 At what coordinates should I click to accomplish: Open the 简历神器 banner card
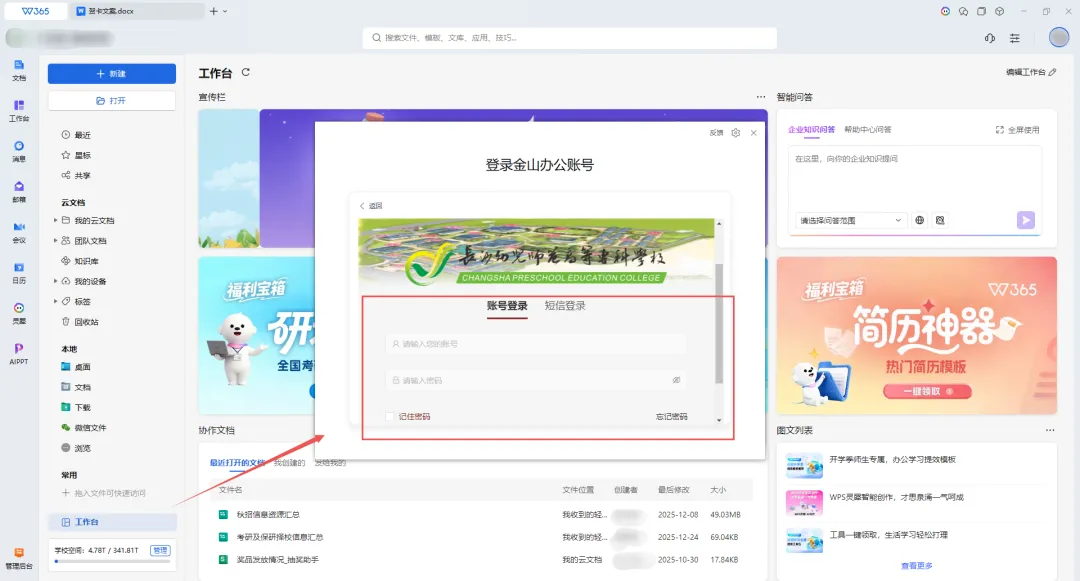[x=917, y=335]
